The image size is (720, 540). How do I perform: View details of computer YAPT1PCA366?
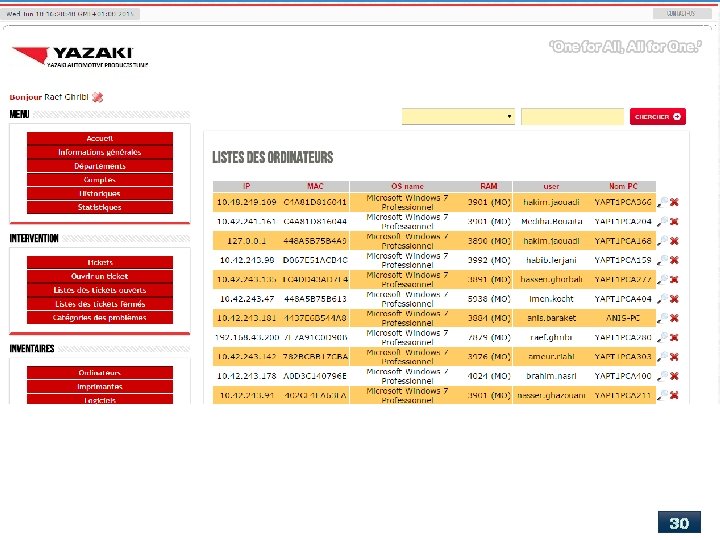[x=663, y=202]
